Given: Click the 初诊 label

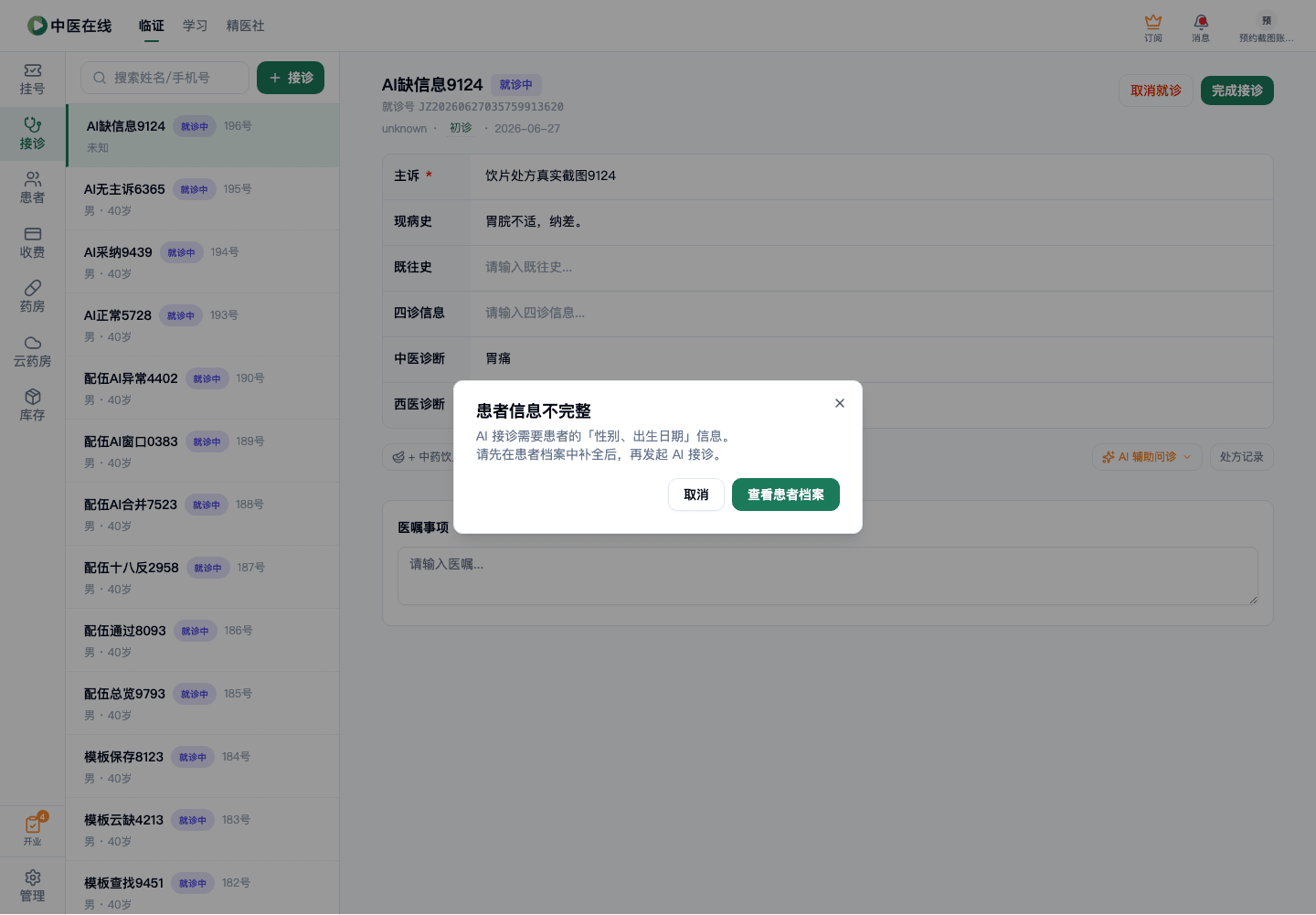Looking at the screenshot, I should [461, 128].
